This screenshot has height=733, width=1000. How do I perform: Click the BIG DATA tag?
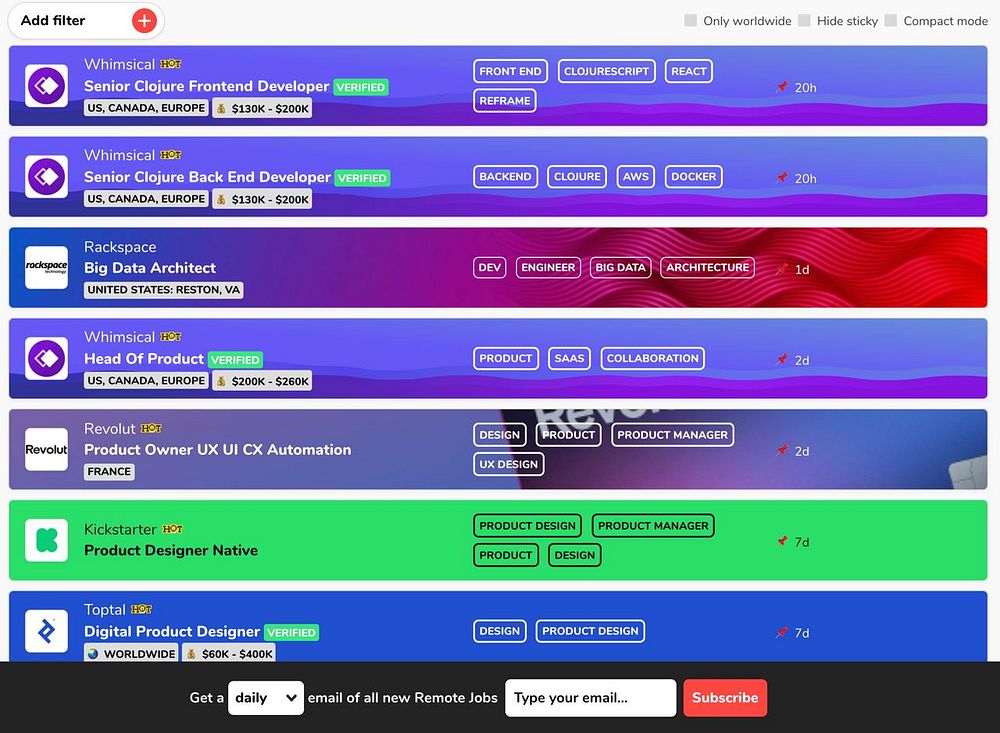pos(621,267)
